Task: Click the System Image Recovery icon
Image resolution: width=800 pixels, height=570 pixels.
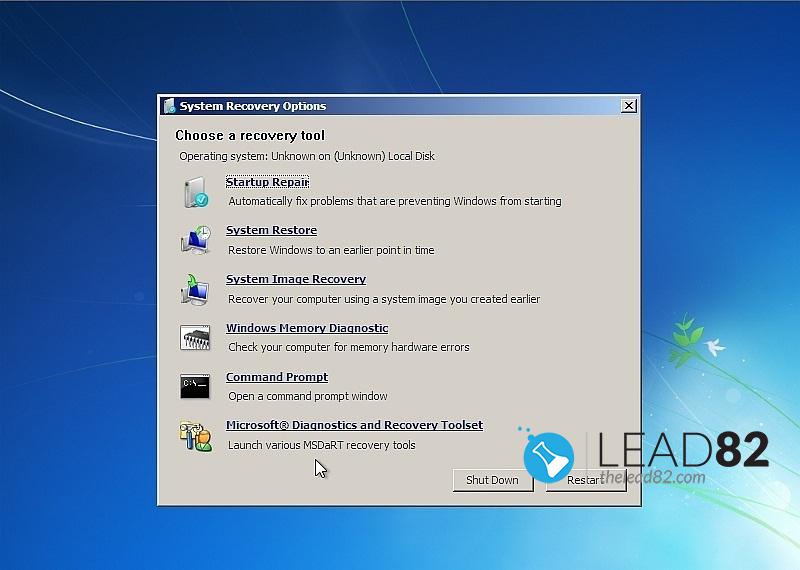Action: click(x=195, y=289)
